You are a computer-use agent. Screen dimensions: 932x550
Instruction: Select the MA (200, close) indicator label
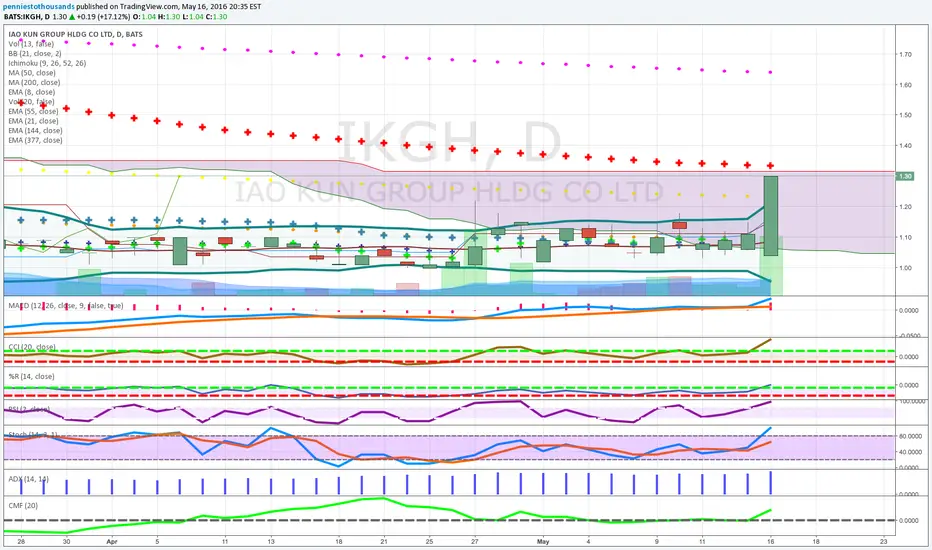[34, 82]
